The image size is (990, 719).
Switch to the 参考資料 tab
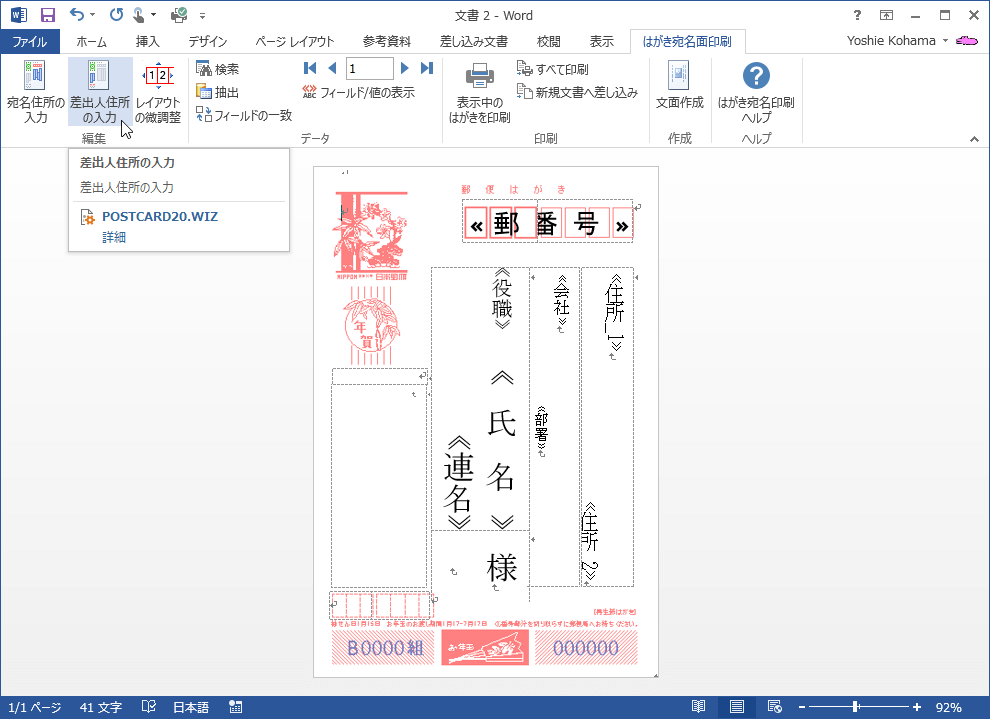(x=386, y=42)
